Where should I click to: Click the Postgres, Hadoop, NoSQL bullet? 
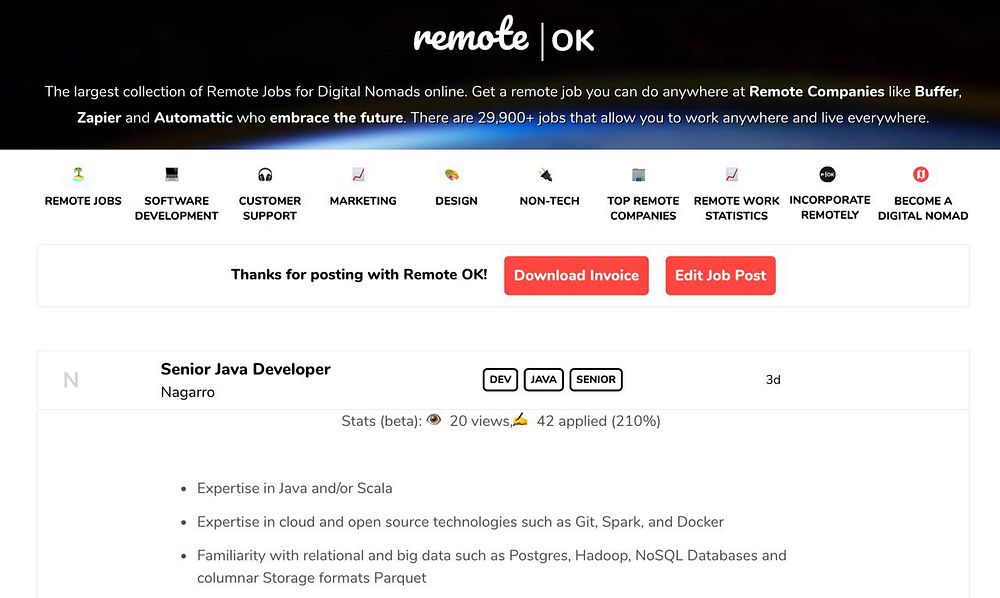click(x=492, y=567)
